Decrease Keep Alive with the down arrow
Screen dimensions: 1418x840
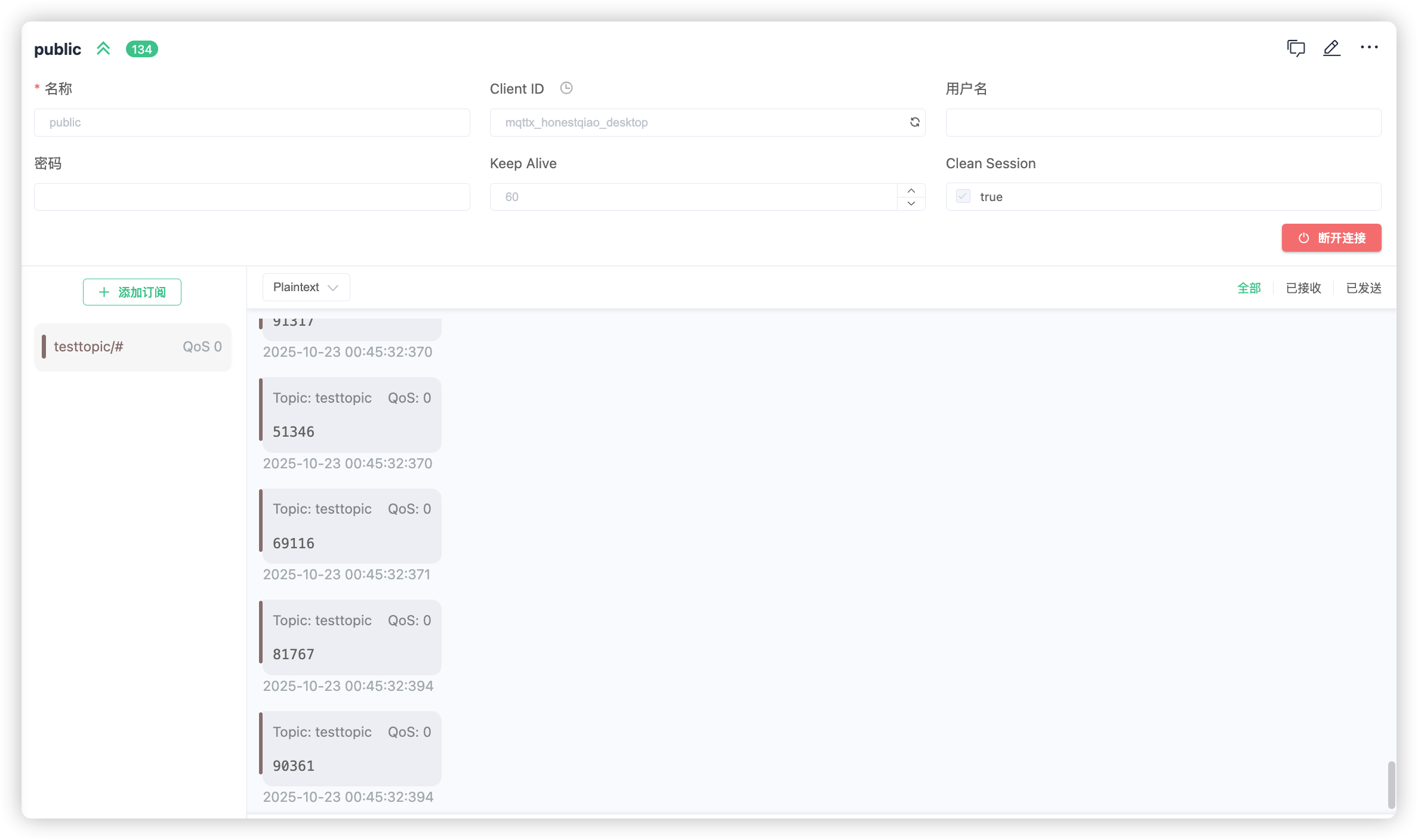(x=911, y=203)
